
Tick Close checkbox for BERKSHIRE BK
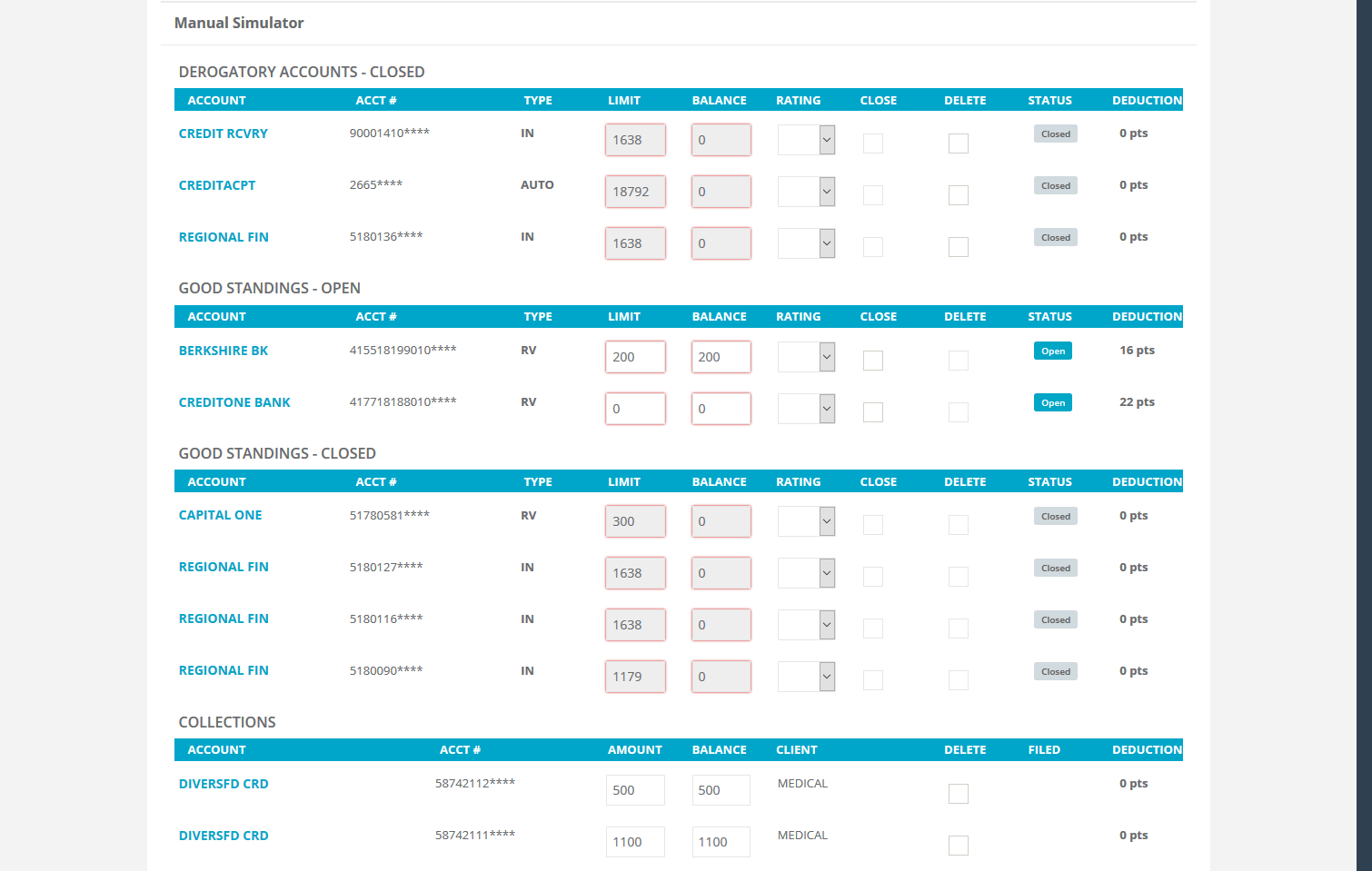(x=873, y=361)
